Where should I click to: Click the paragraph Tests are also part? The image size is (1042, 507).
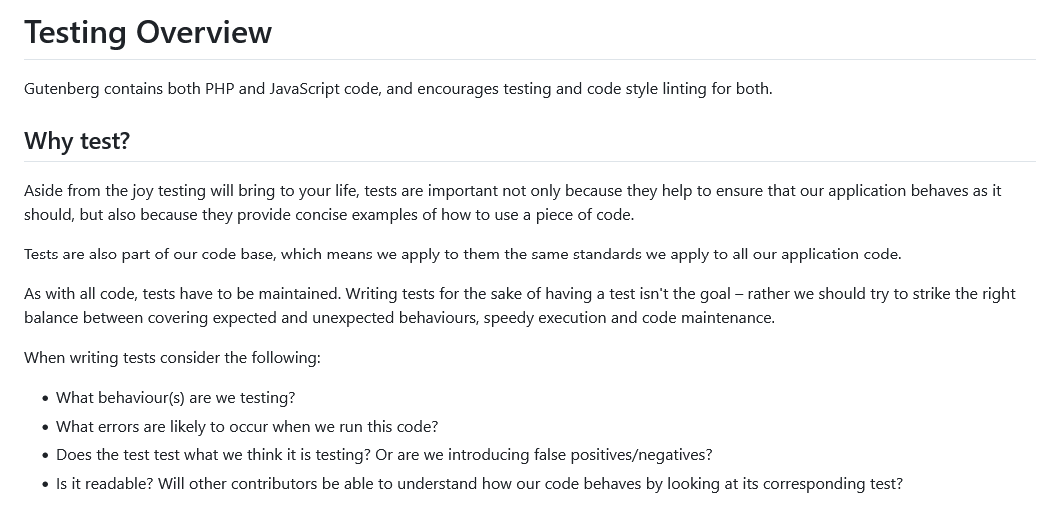point(463,254)
